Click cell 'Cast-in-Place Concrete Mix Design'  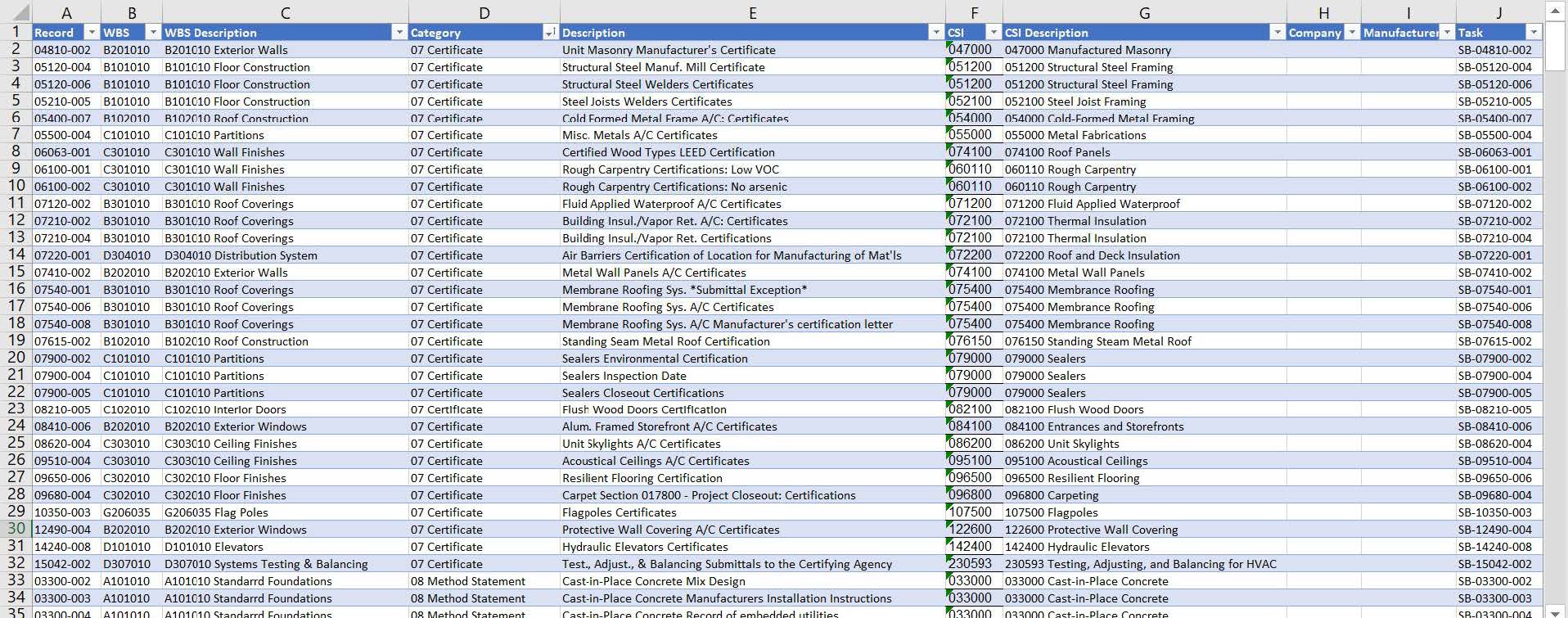[752, 581]
